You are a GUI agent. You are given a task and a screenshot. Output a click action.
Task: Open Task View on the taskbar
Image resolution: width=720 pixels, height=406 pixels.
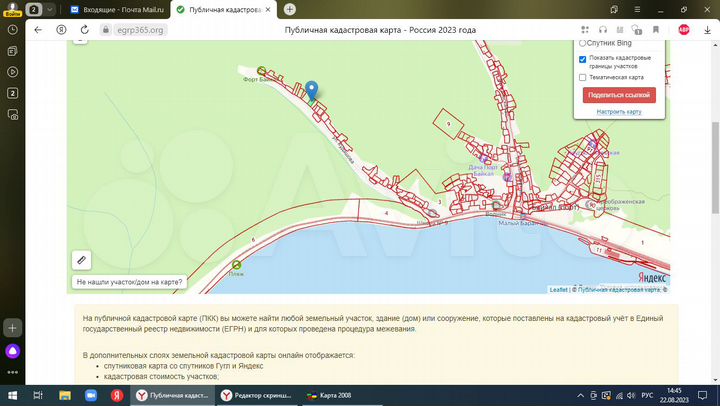tap(39, 395)
